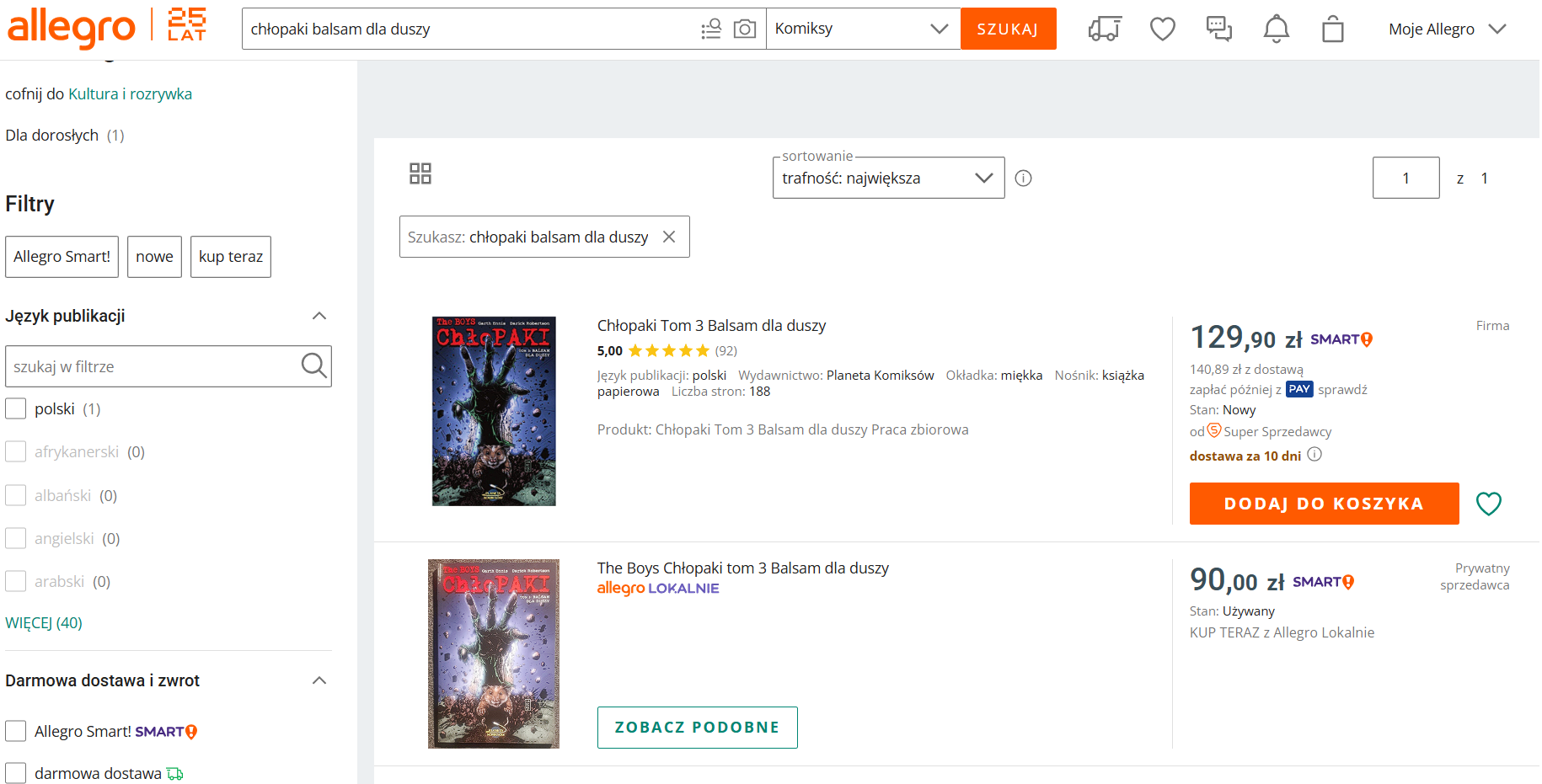Image resolution: width=1542 pixels, height=784 pixels.
Task: Collapse the Język publikacji filter section
Action: (x=319, y=317)
